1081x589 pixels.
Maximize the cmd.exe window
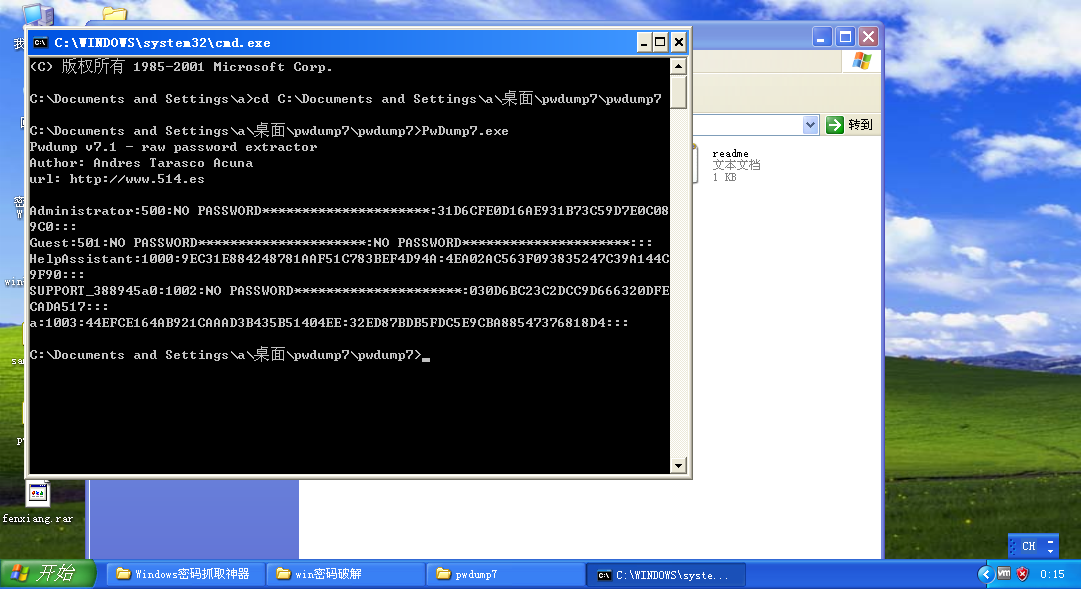point(660,43)
